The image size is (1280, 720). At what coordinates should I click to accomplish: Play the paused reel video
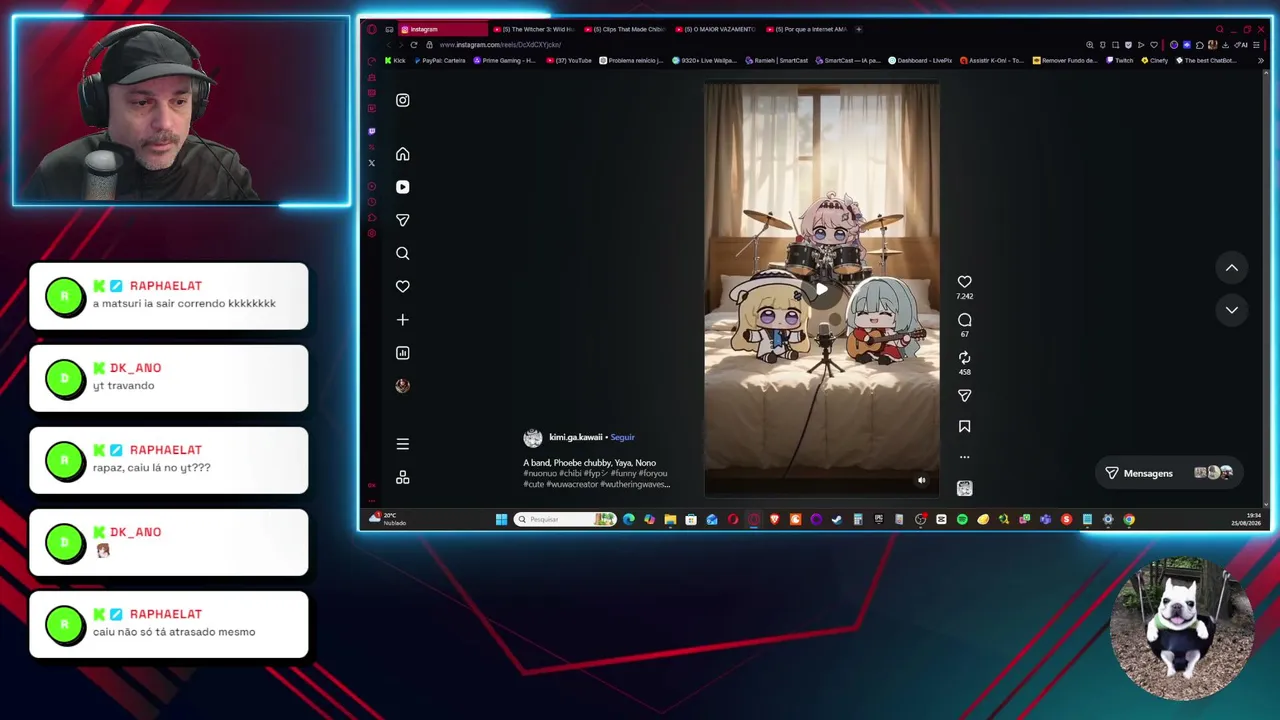tap(821, 290)
